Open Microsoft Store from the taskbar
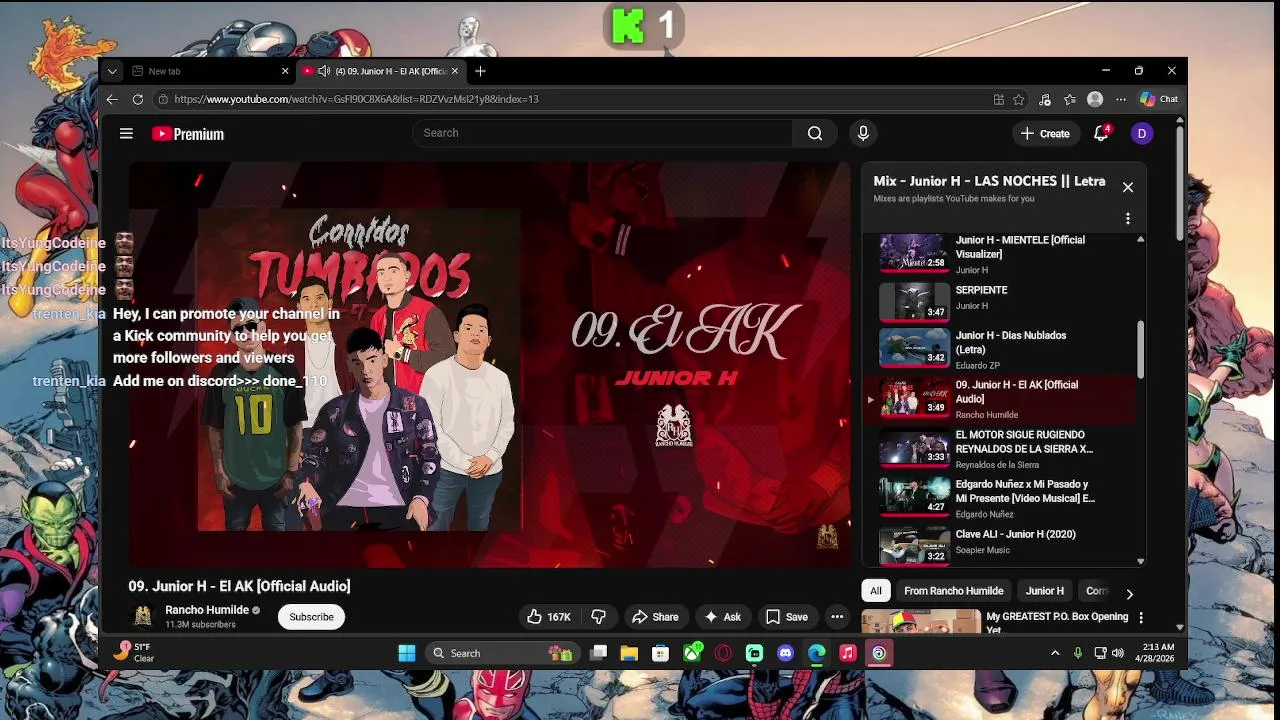 tap(660, 653)
